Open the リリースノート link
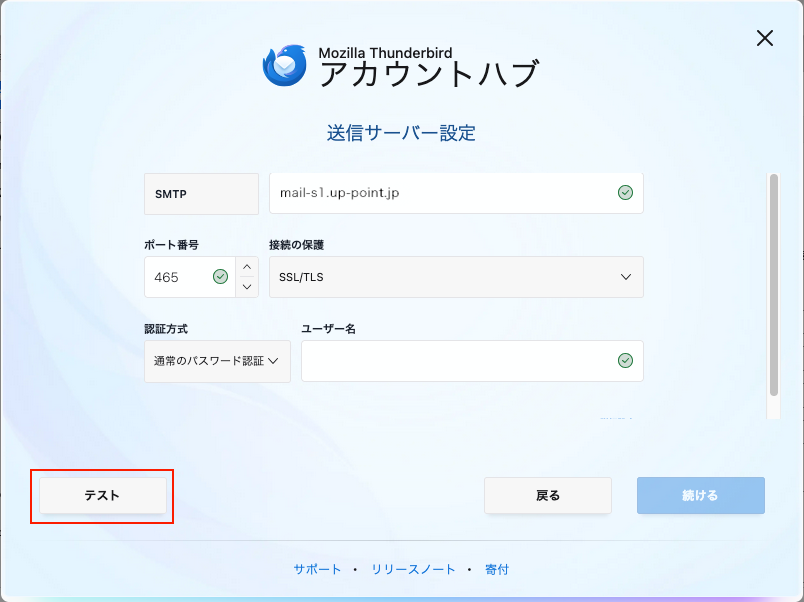The image size is (804, 602). pyautogui.click(x=413, y=569)
